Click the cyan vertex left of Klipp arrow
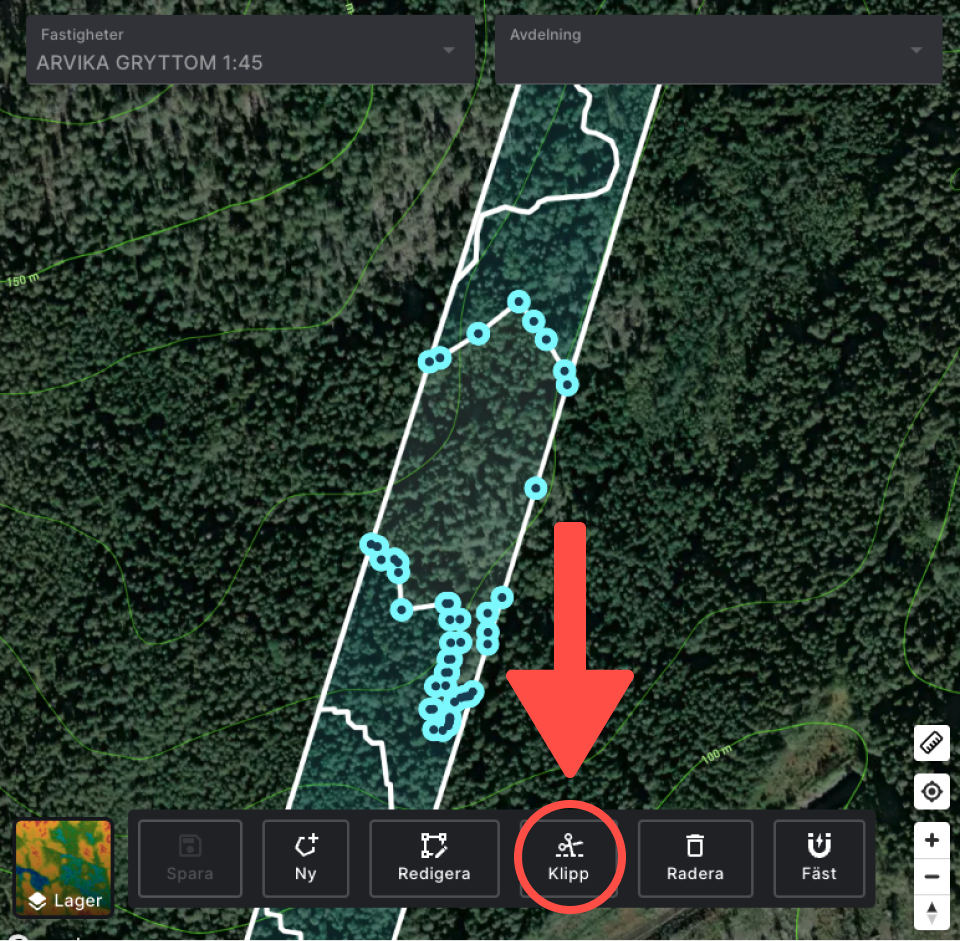Screen dimensions: 960x941 502,597
